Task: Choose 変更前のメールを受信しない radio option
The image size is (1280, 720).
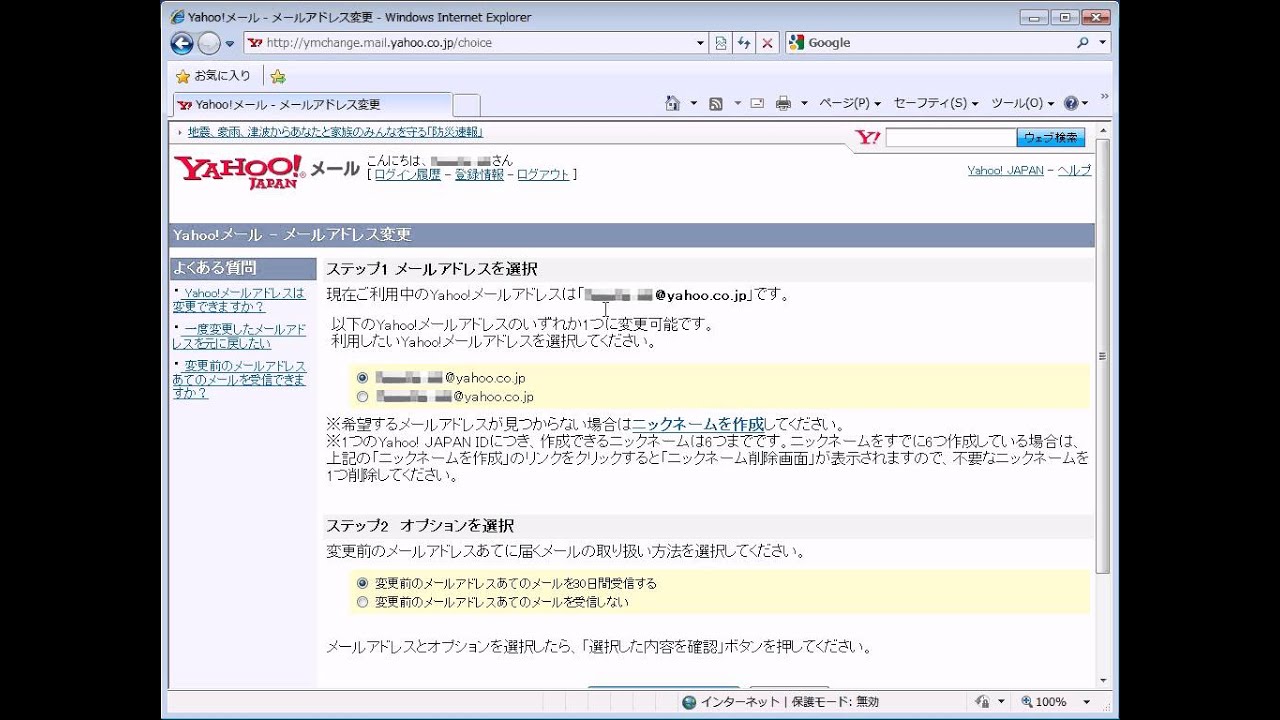Action: [362, 602]
